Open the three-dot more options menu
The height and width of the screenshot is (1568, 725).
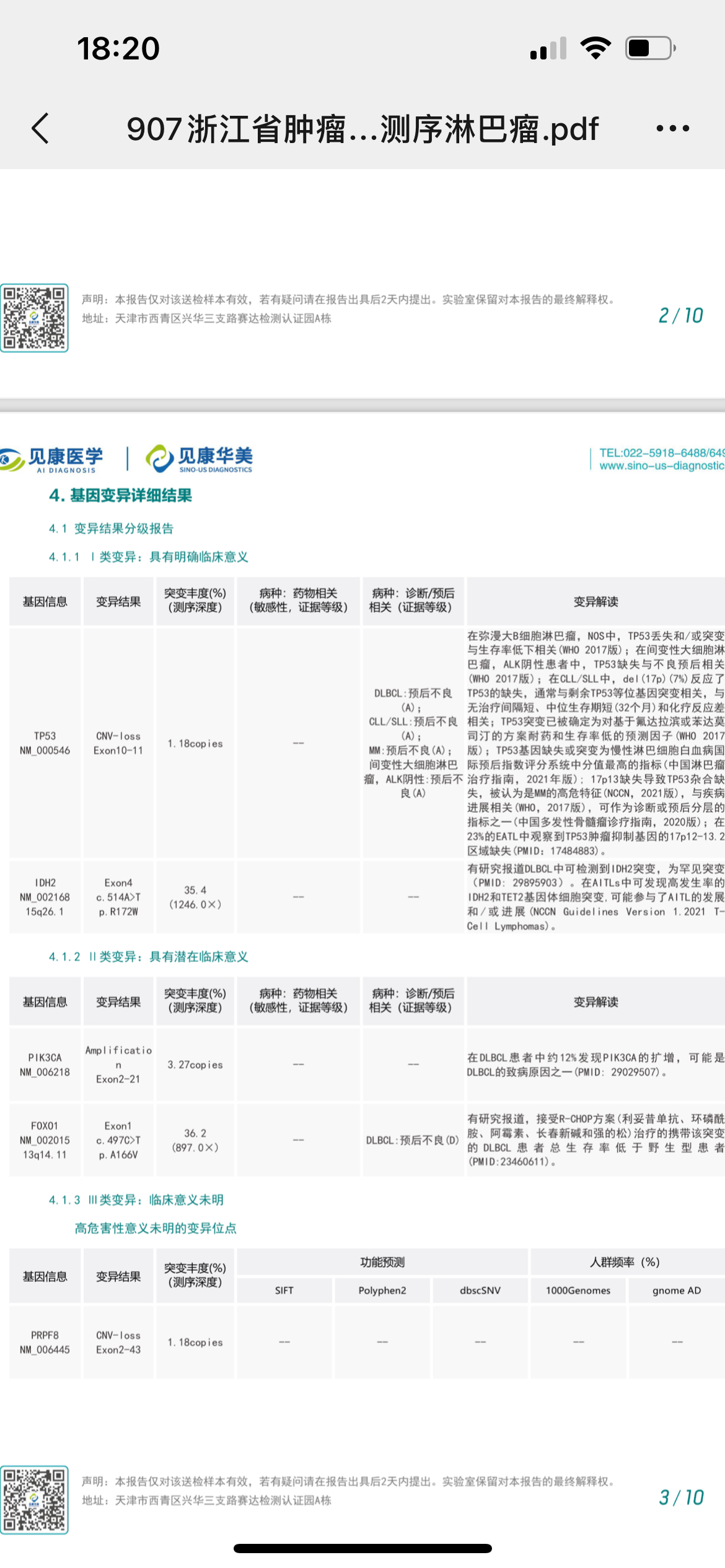click(672, 129)
